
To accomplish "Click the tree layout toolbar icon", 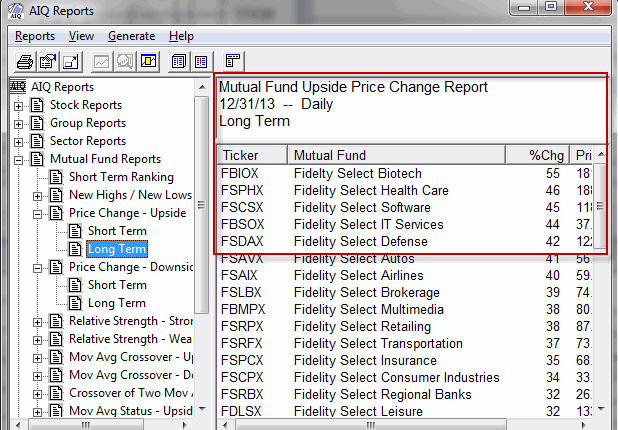I will (233, 61).
